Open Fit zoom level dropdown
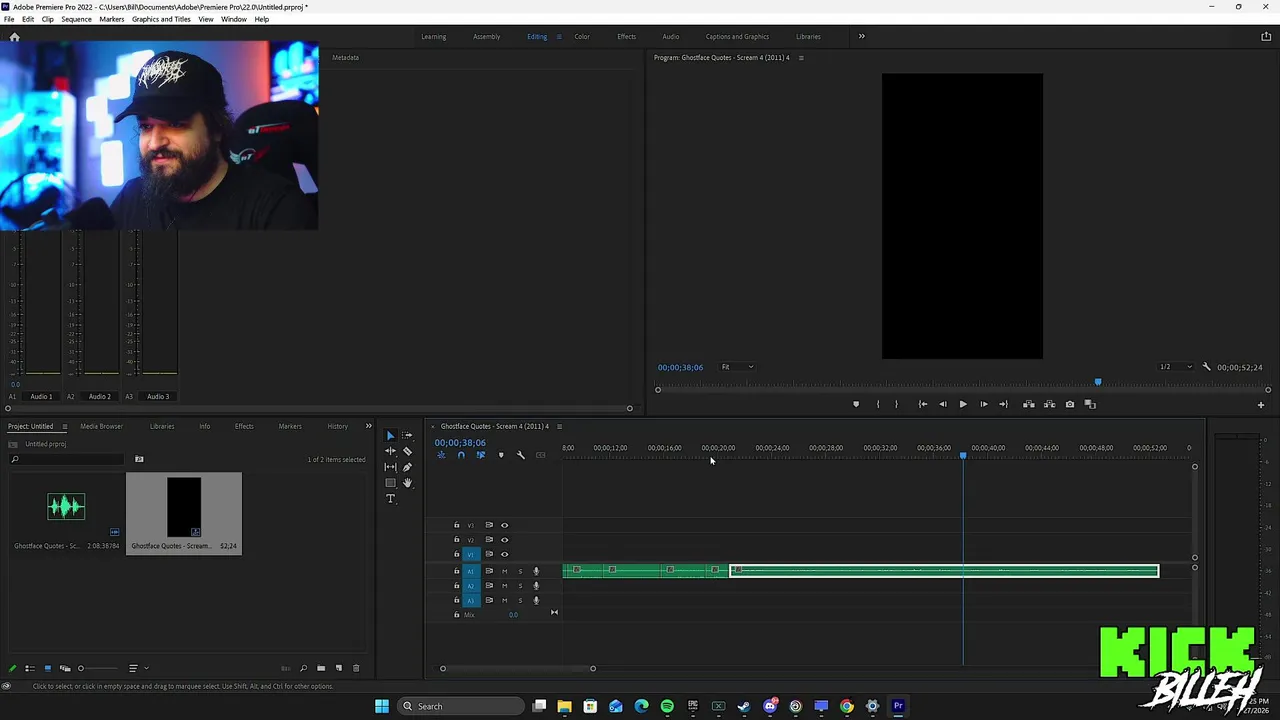 (x=738, y=367)
